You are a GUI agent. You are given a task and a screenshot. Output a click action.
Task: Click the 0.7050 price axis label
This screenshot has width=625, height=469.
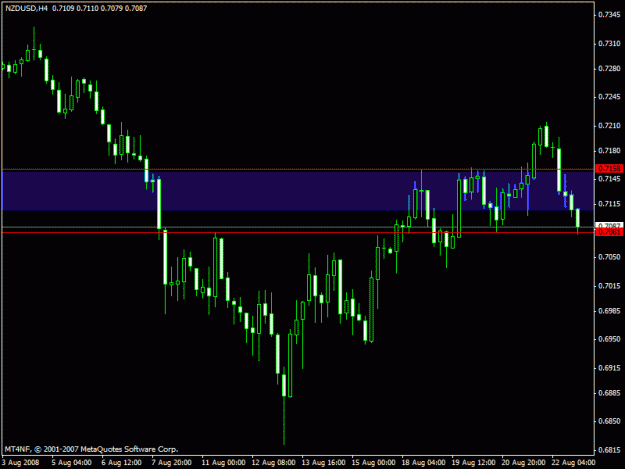[609, 257]
